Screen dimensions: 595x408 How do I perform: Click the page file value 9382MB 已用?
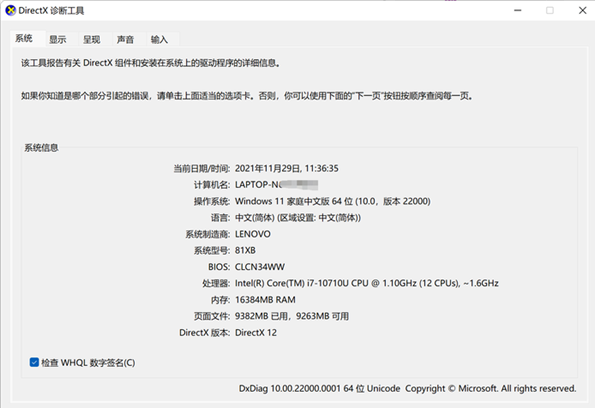pos(292,316)
